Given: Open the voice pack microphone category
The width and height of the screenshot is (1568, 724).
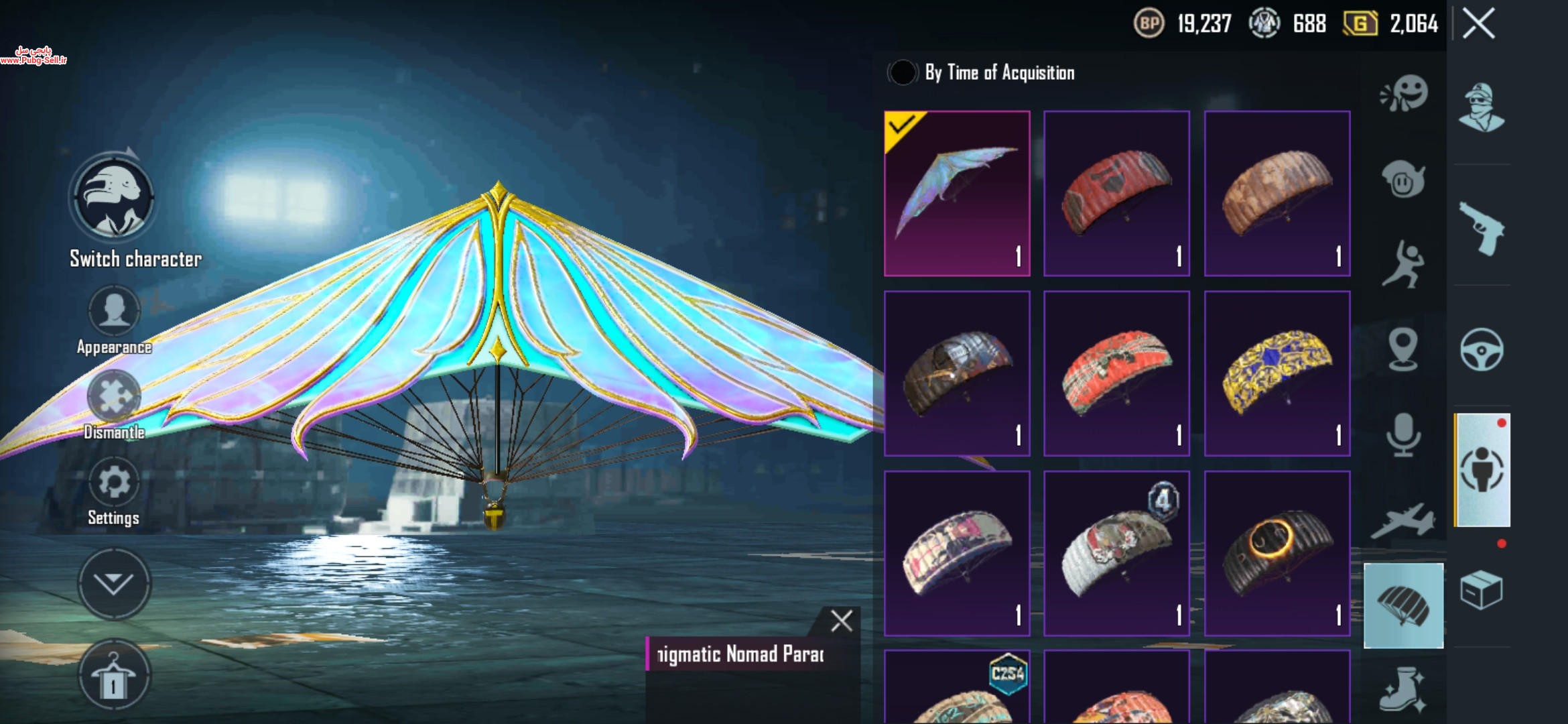Looking at the screenshot, I should 1403,435.
